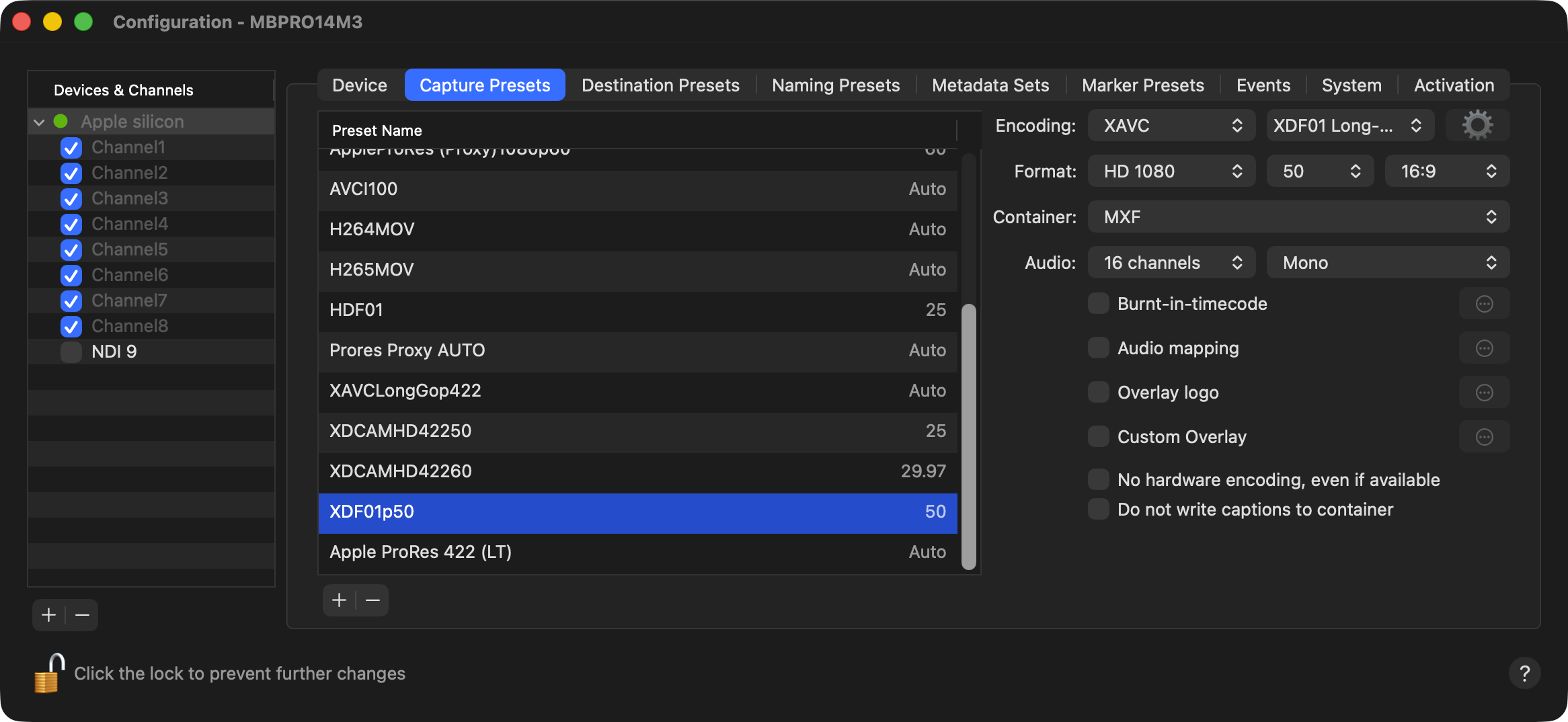Open encoding settings gear icon

point(1477,126)
